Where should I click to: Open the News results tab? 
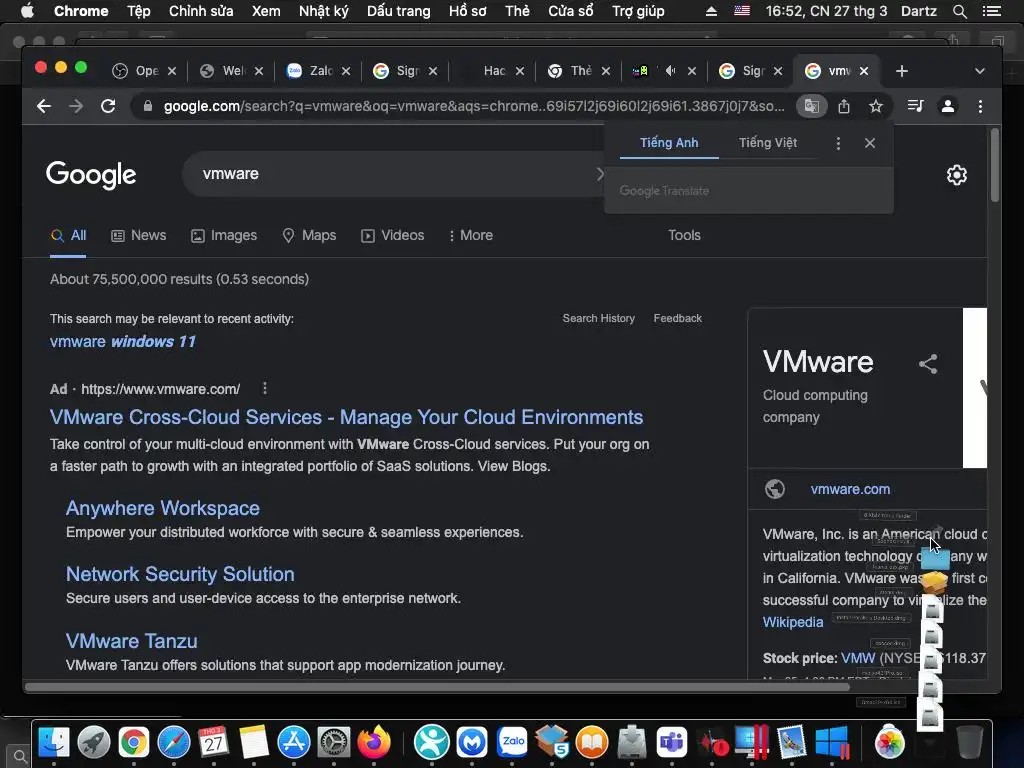(138, 235)
